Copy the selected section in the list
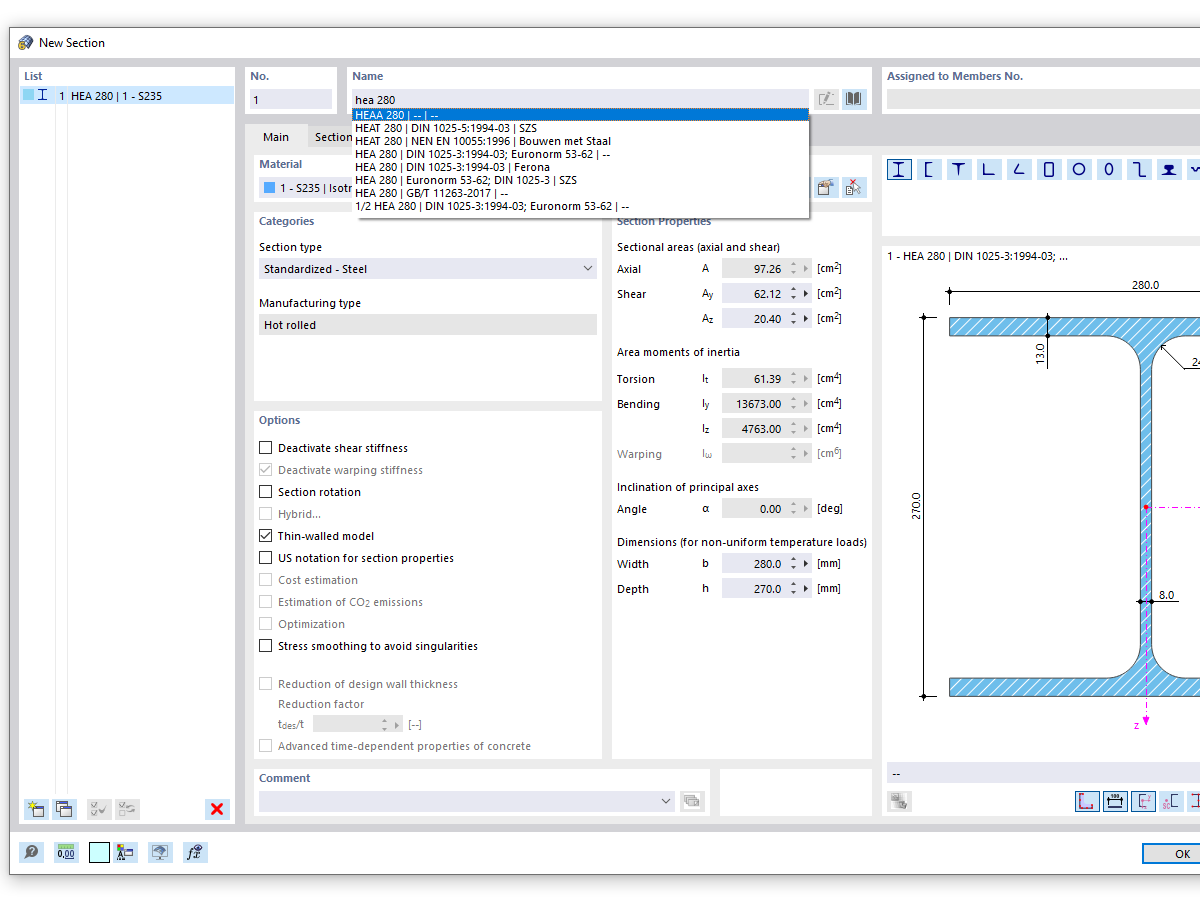The height and width of the screenshot is (900, 1200). point(64,809)
